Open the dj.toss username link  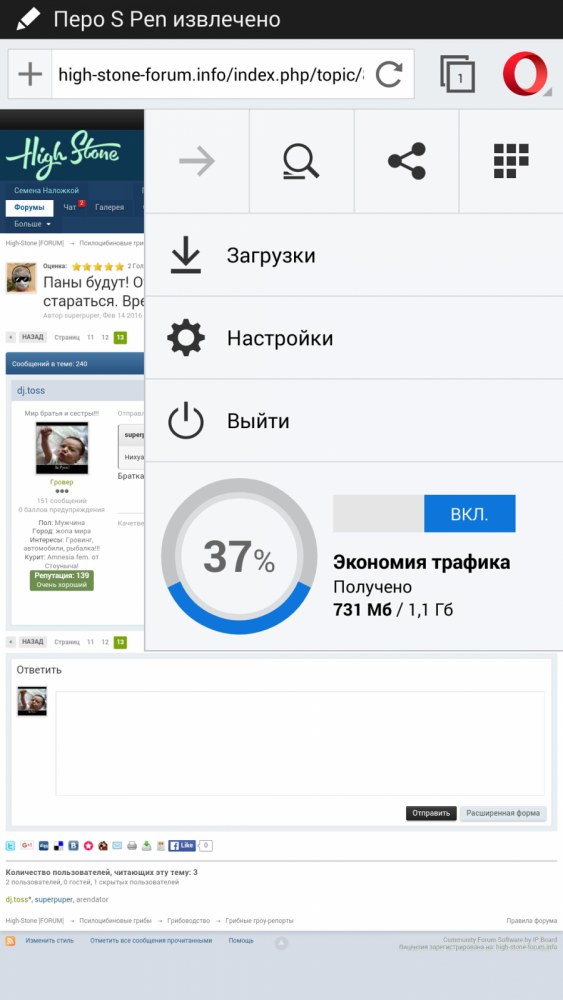31,390
